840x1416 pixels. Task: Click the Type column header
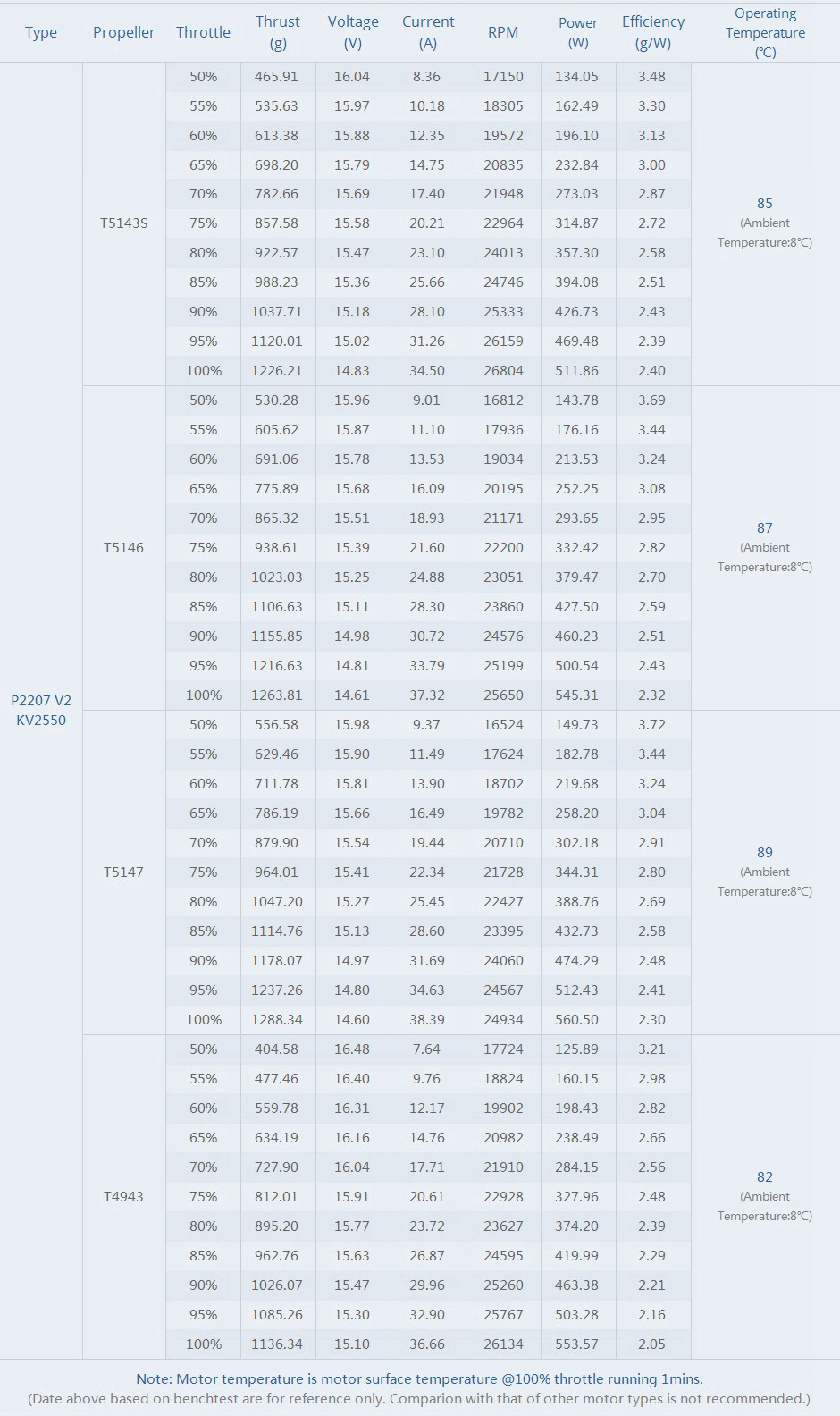point(41,32)
